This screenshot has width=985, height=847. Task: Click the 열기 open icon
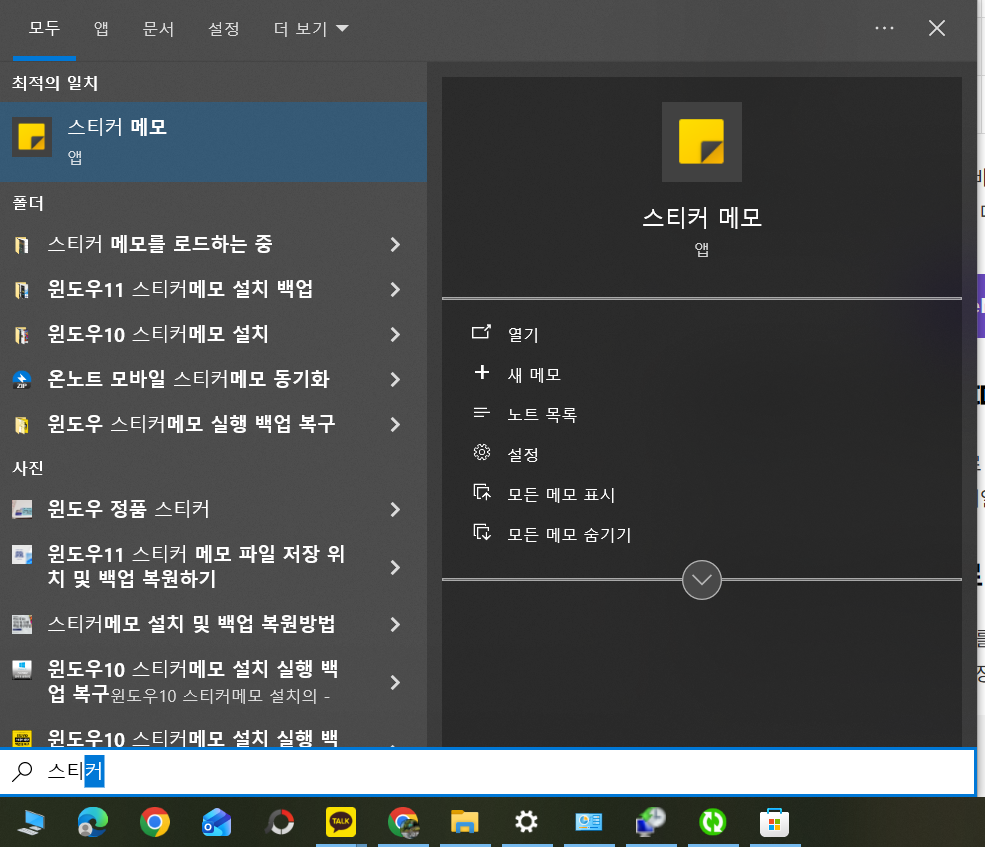[x=481, y=332]
